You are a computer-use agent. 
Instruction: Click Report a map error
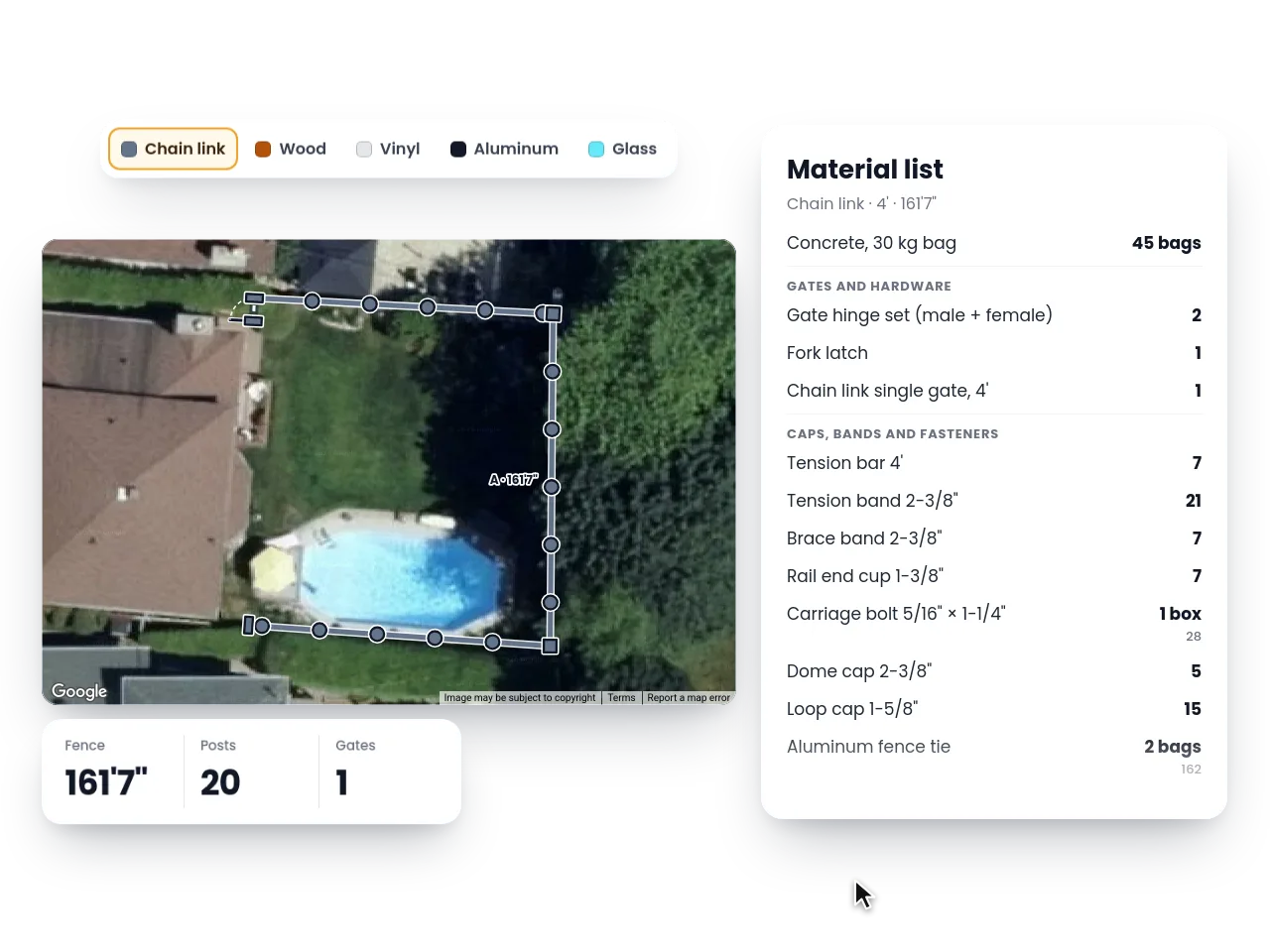(689, 698)
